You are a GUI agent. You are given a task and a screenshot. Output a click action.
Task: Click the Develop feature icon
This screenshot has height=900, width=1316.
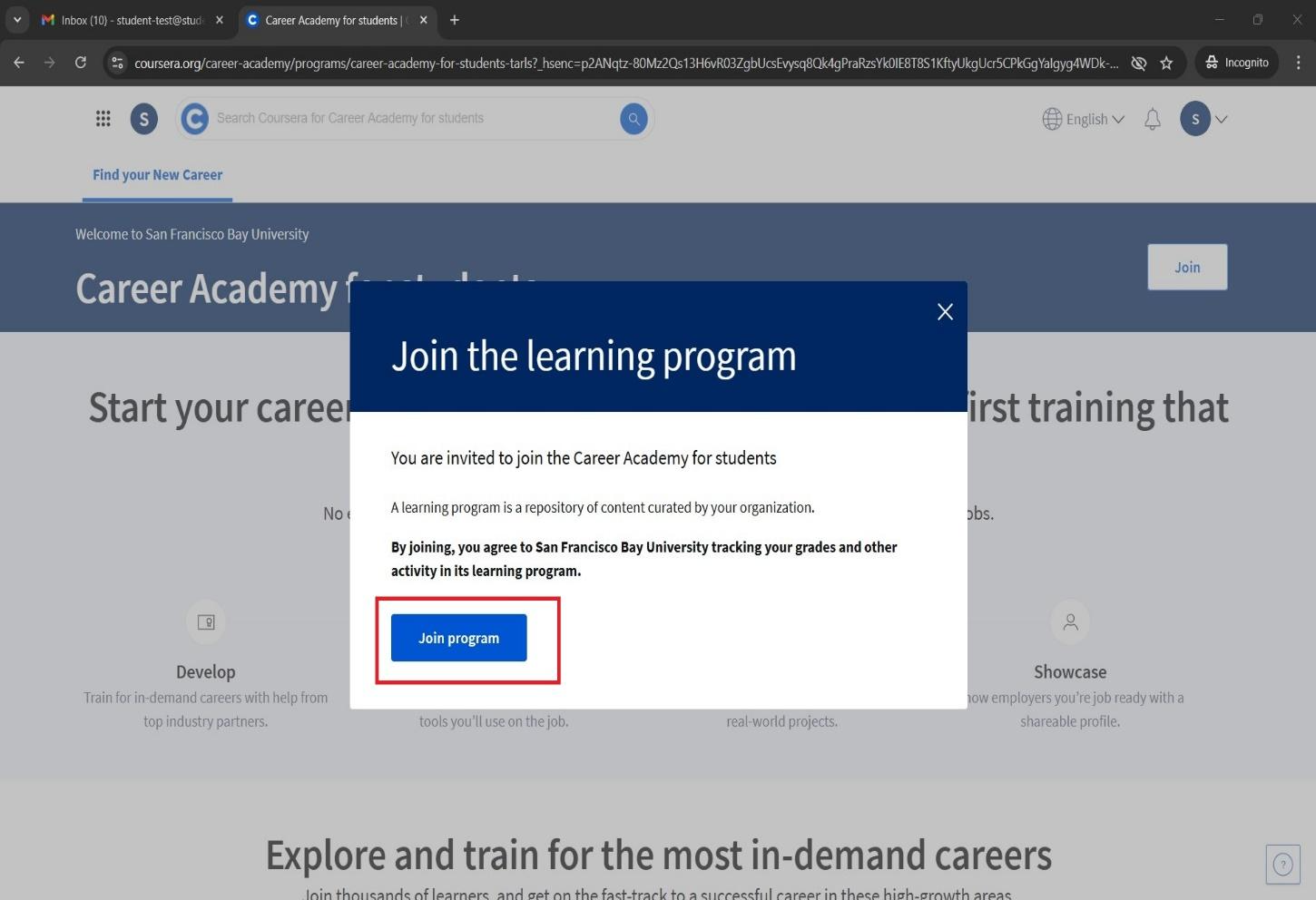point(206,621)
